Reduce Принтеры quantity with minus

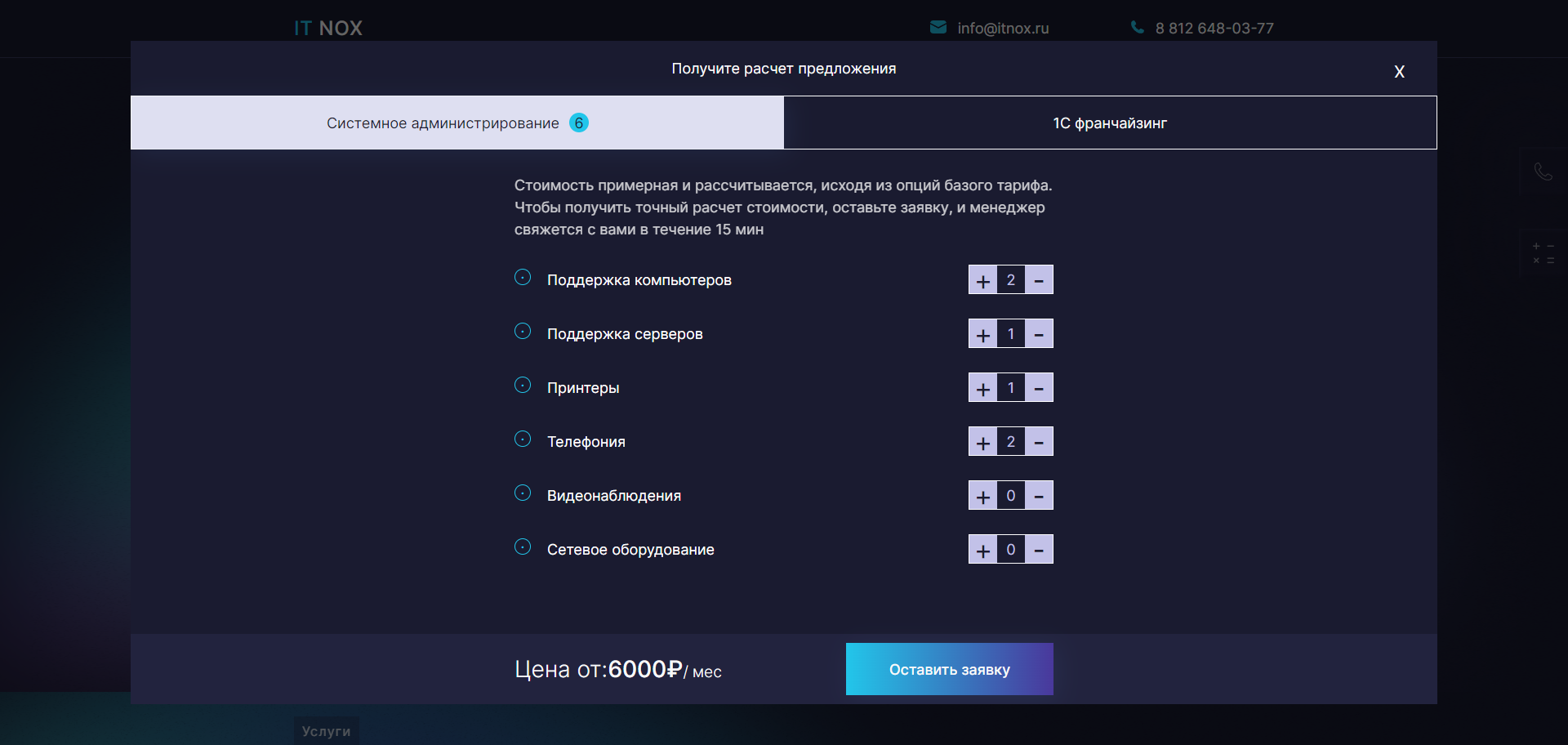(x=1039, y=387)
